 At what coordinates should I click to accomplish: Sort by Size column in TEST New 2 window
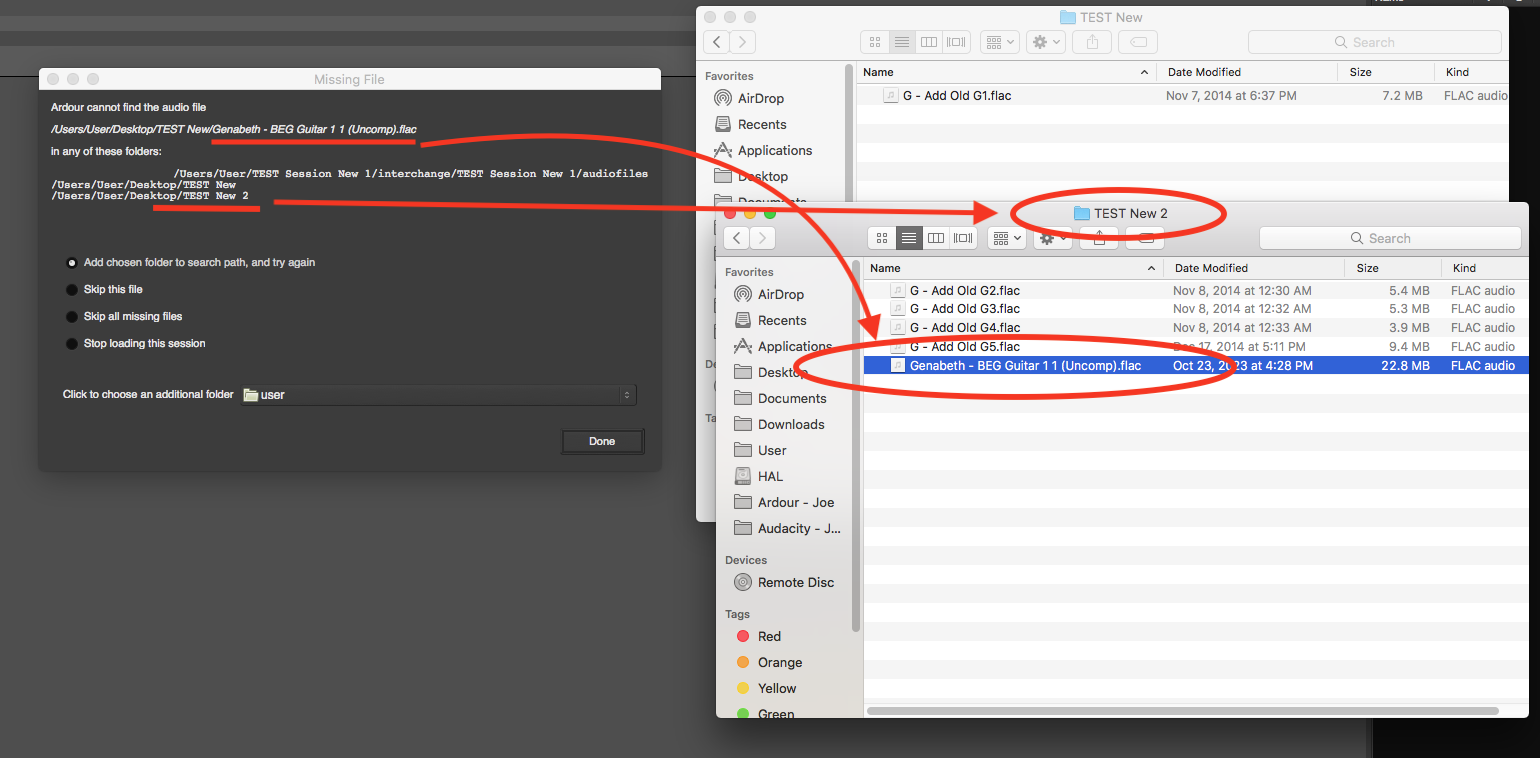click(x=1367, y=268)
